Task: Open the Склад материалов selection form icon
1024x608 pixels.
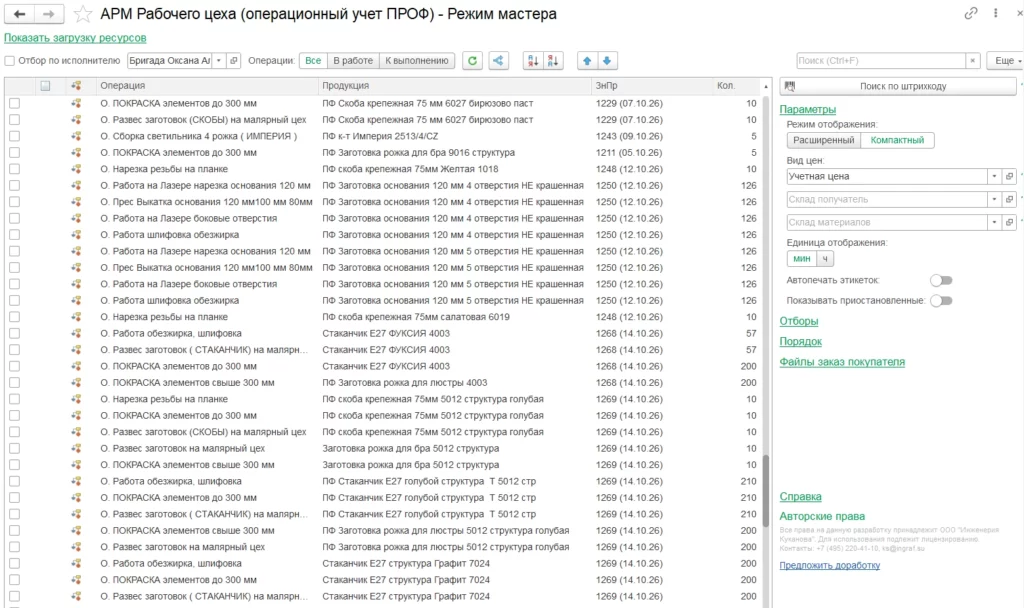Action: pyautogui.click(x=1009, y=222)
